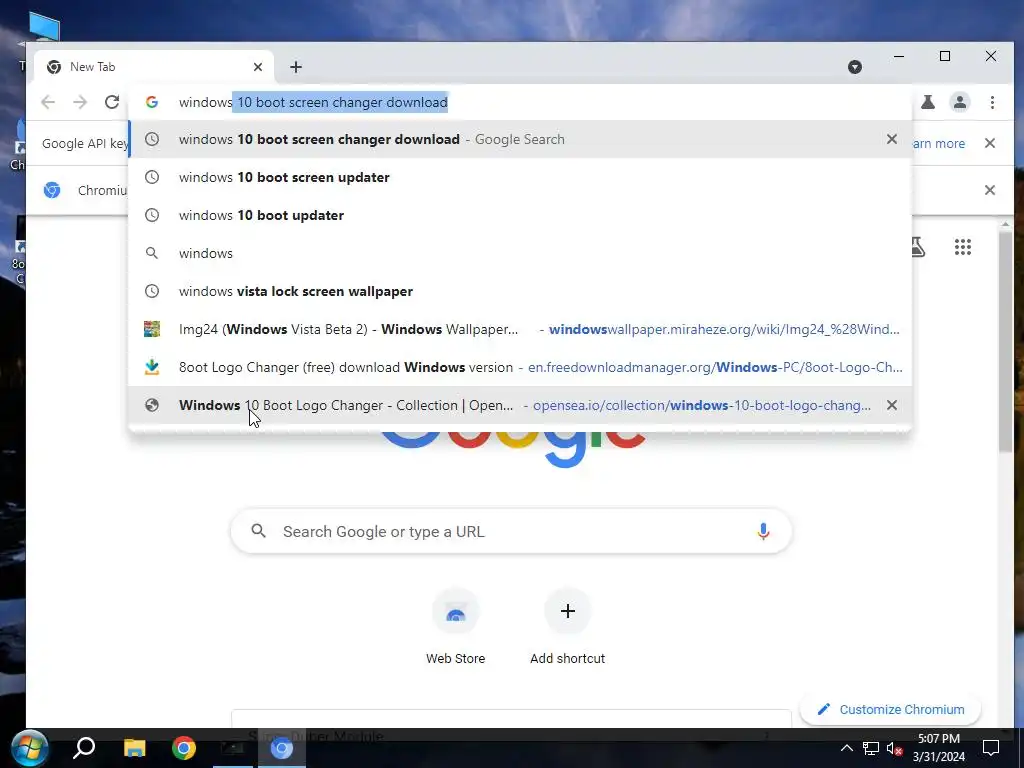Dismiss the Google API keys infobar
This screenshot has height=768, width=1024.
(x=989, y=143)
